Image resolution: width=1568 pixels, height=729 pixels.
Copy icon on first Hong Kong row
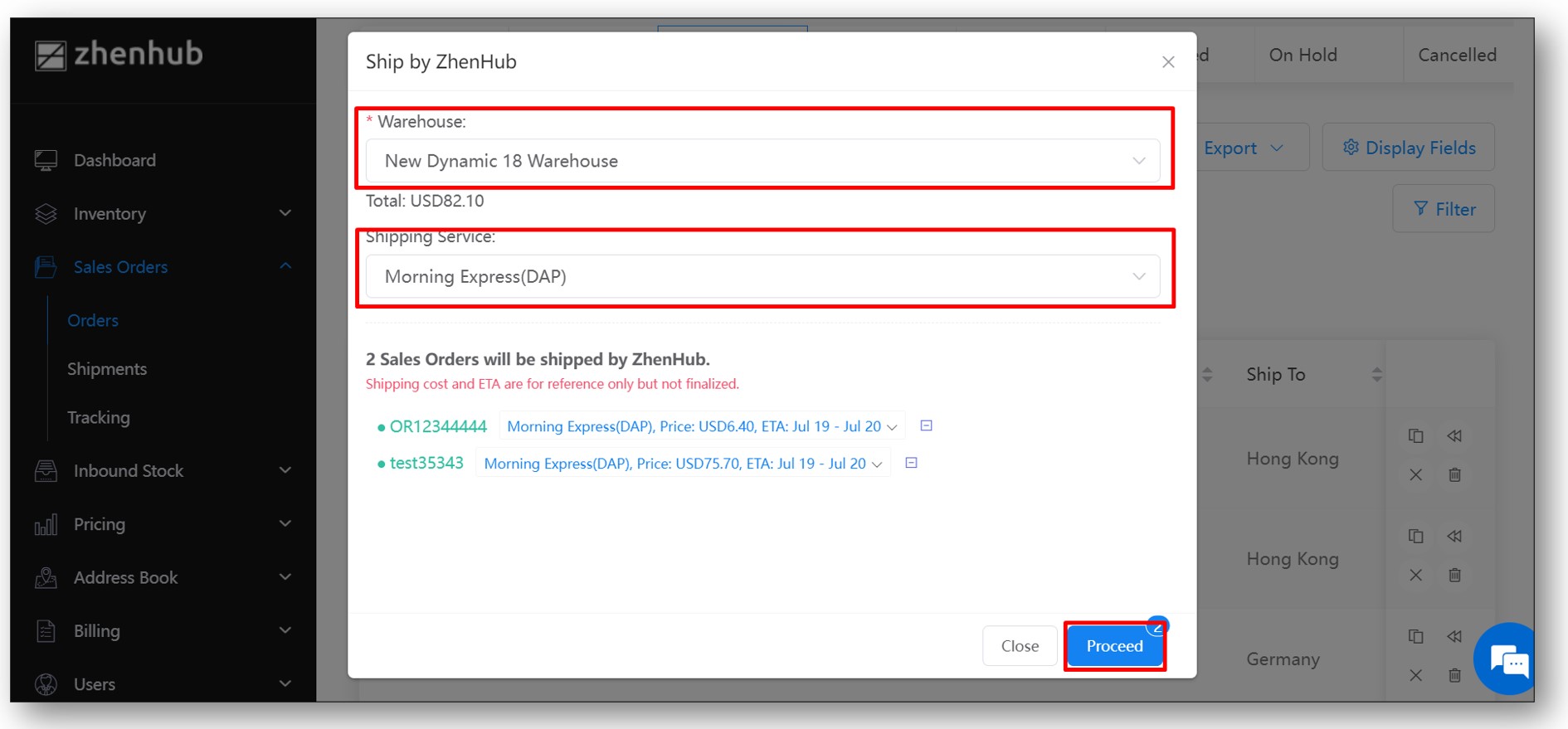tap(1416, 436)
